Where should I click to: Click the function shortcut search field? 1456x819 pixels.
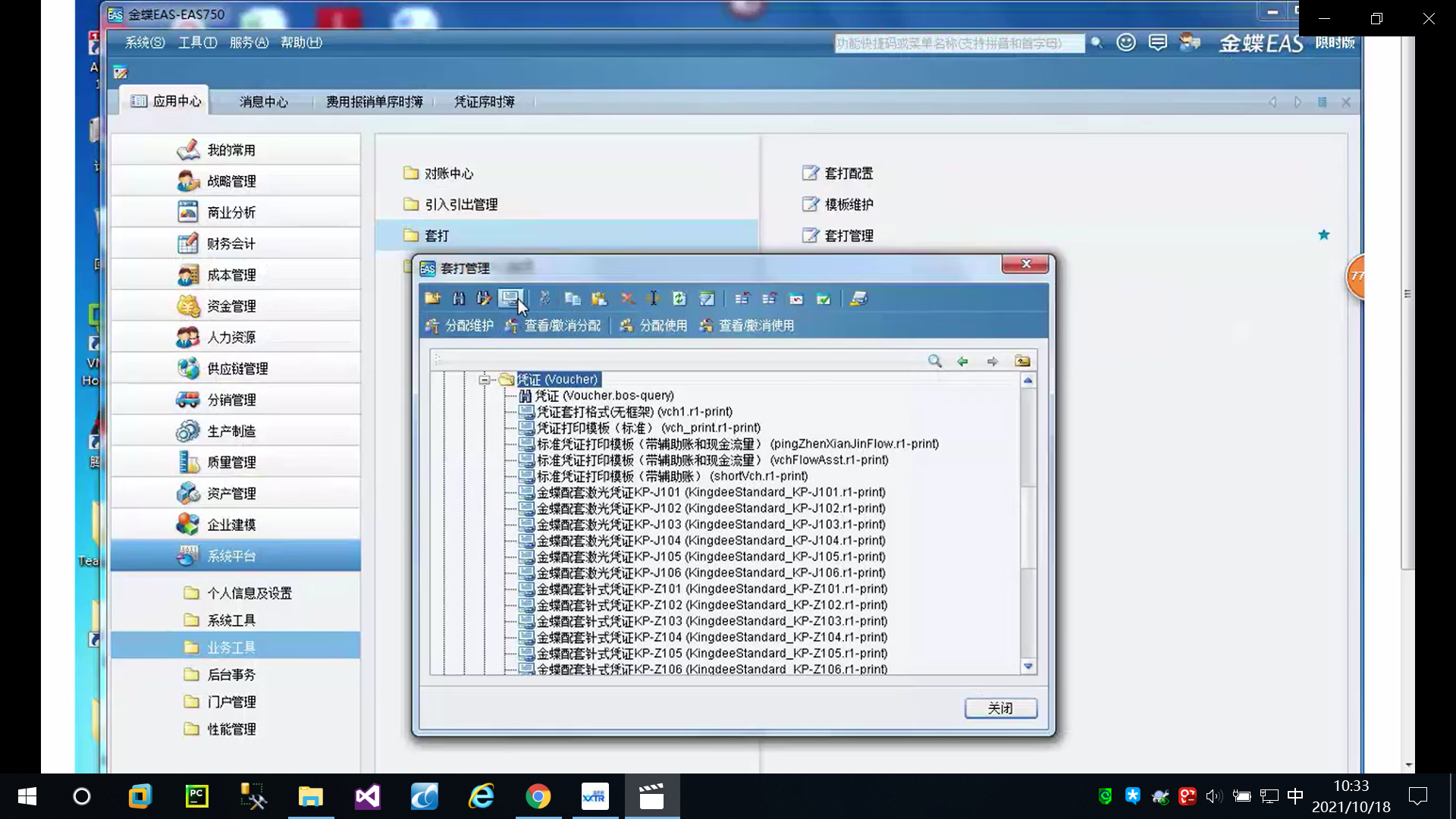959,43
